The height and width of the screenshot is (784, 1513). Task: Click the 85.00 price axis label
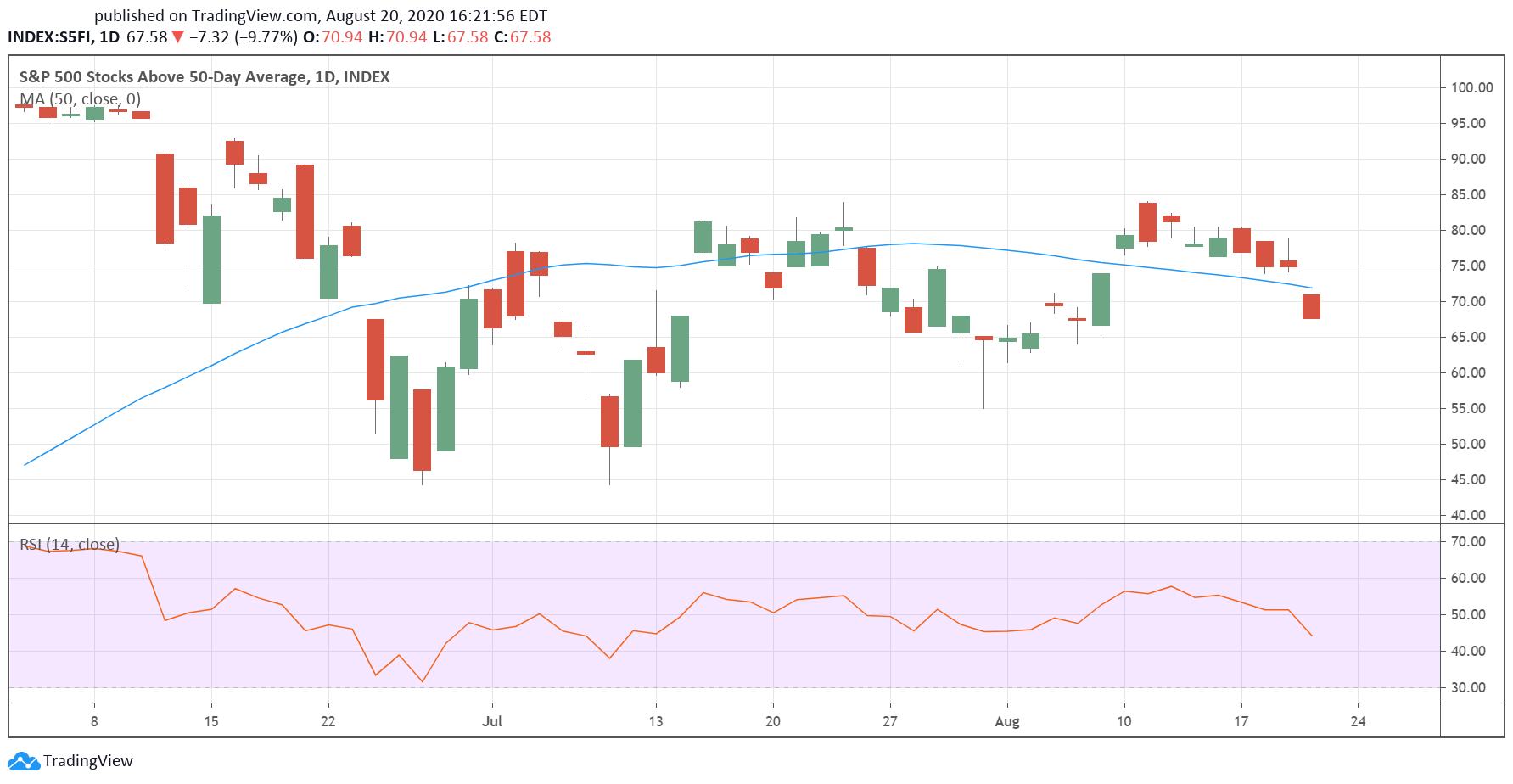point(1469,194)
